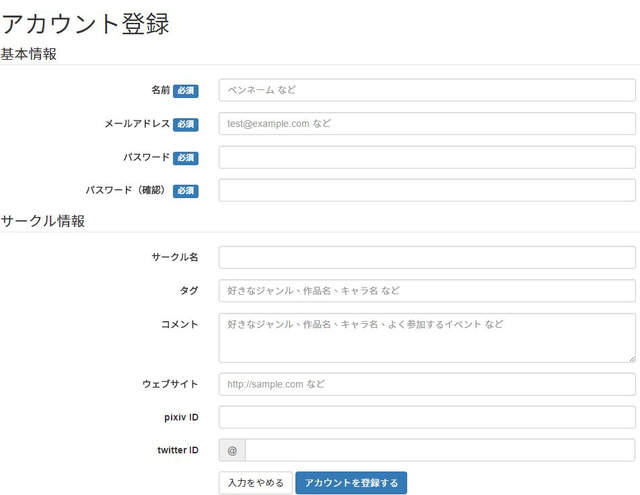Image resolution: width=640 pixels, height=495 pixels.
Task: Focus the メールアドレス input box
Action: point(427,124)
